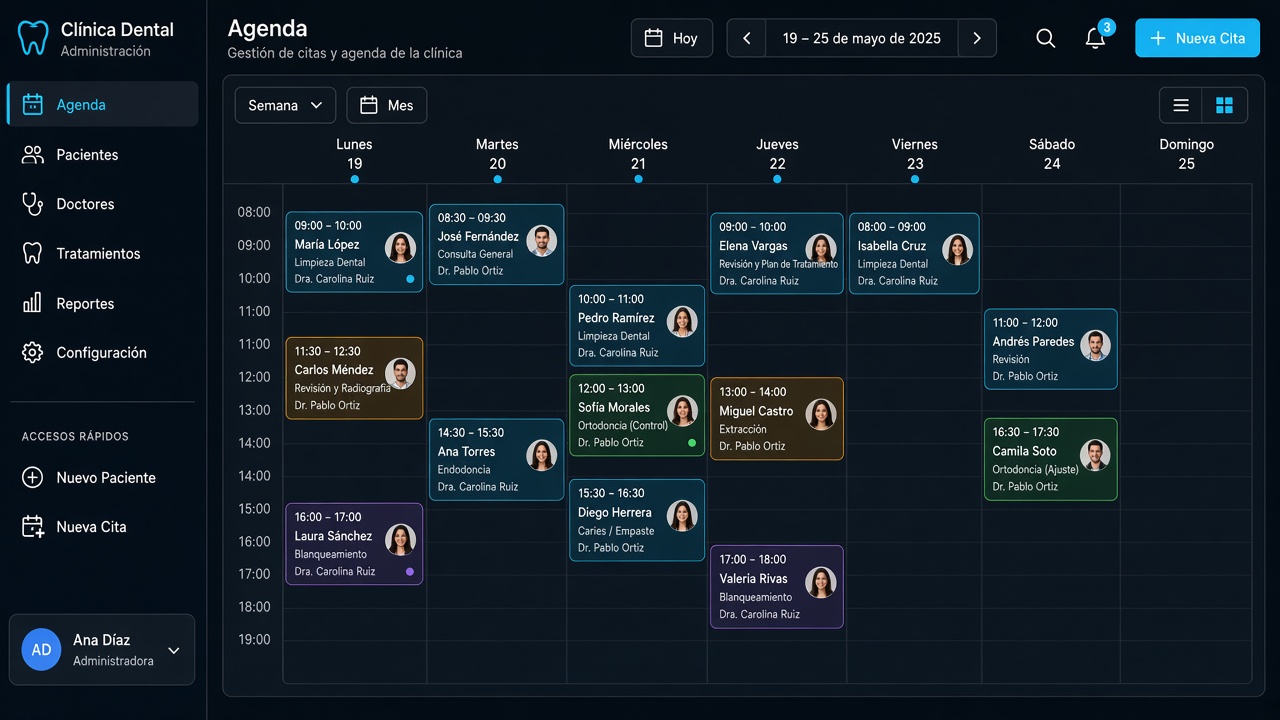This screenshot has width=1280, height=720.
Task: Click the Nueva Cita sidebar calendar icon
Action: [33, 527]
